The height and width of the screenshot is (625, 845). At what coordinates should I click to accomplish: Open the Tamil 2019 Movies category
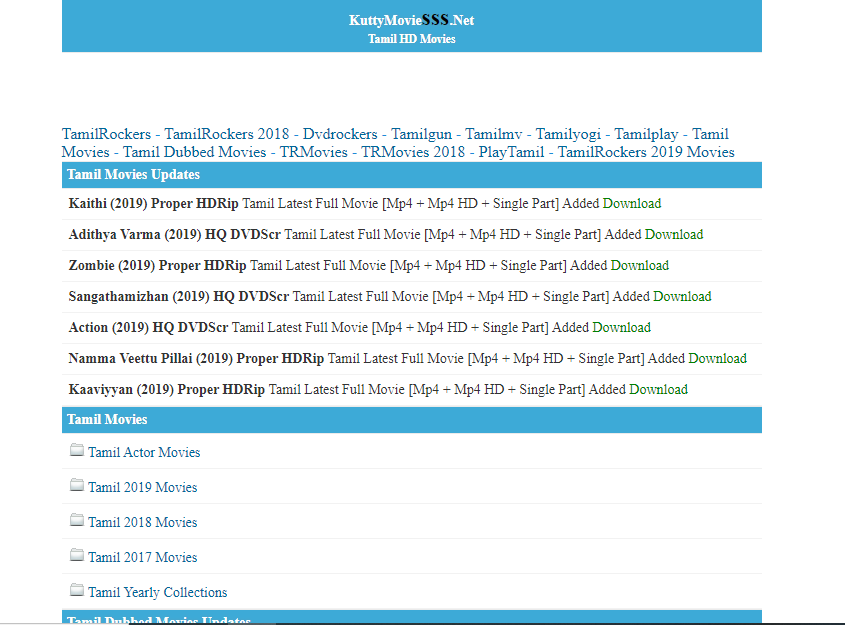pos(142,487)
